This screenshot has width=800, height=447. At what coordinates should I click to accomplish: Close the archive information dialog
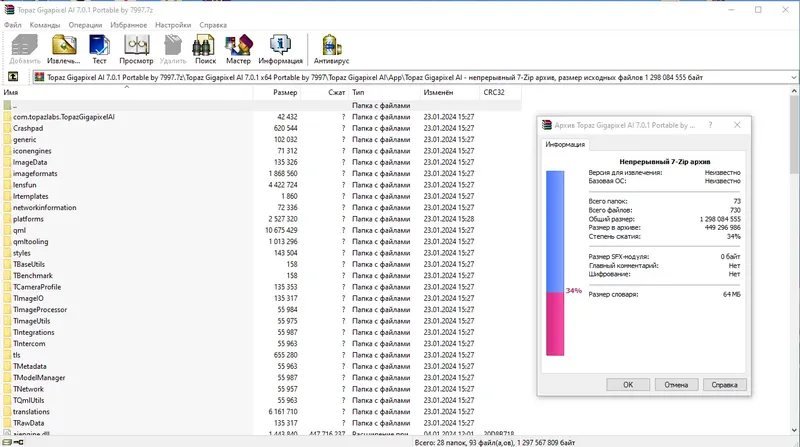(x=737, y=125)
